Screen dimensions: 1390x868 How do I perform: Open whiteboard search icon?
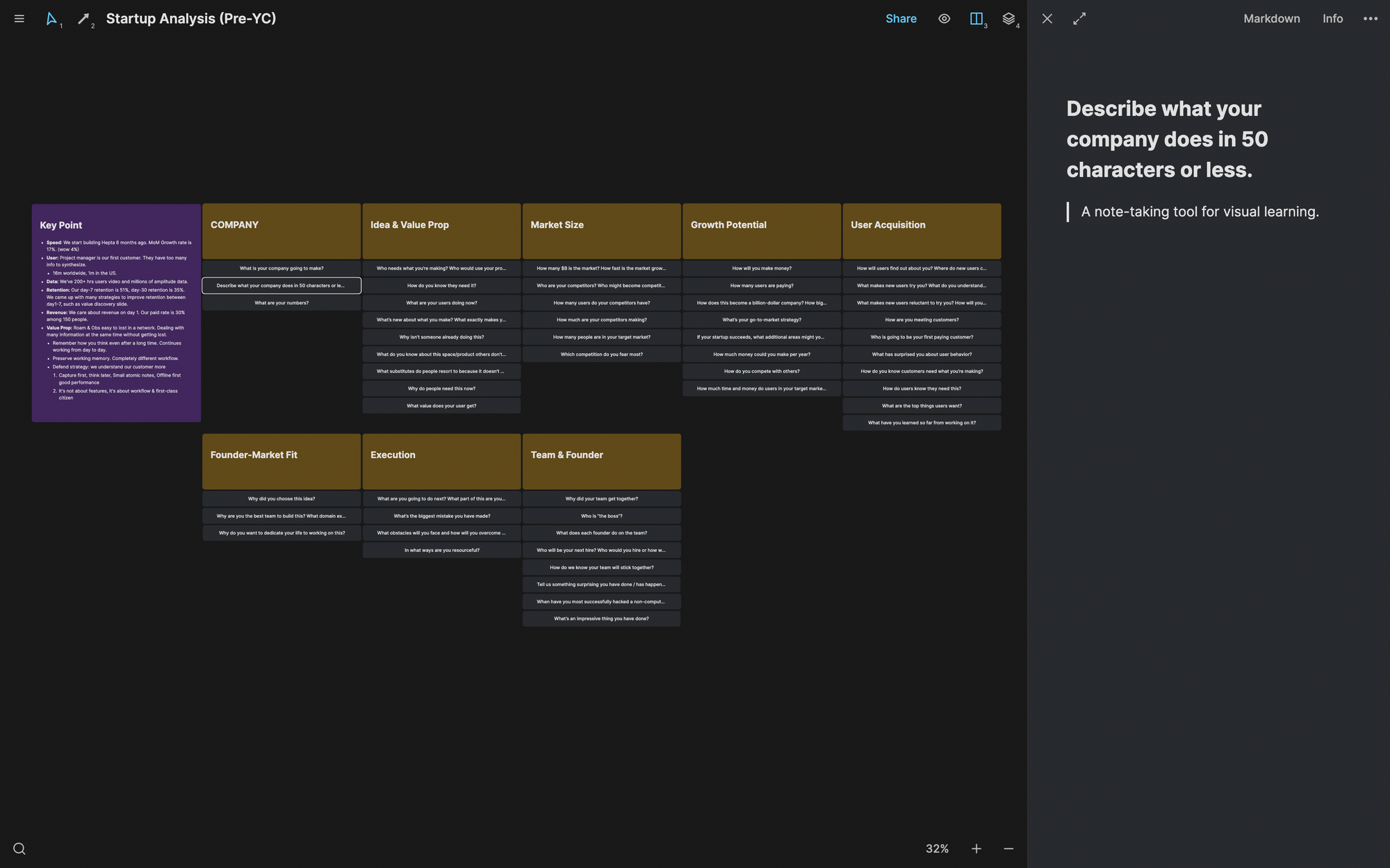point(19,849)
